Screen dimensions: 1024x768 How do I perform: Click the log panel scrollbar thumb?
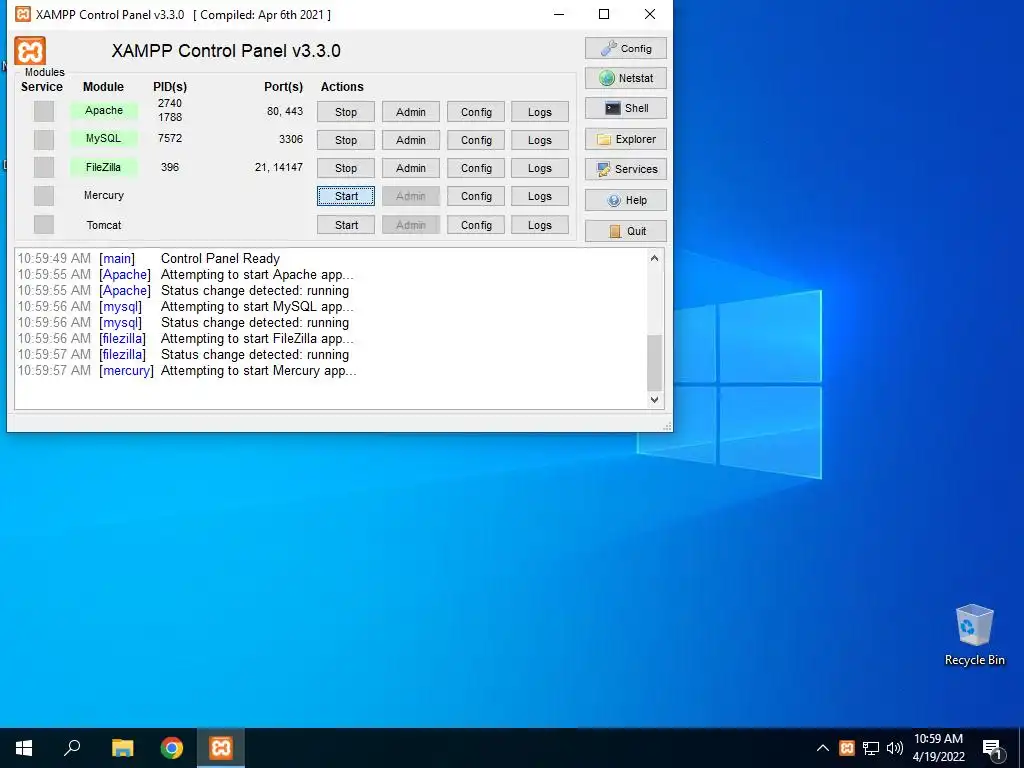pyautogui.click(x=654, y=362)
